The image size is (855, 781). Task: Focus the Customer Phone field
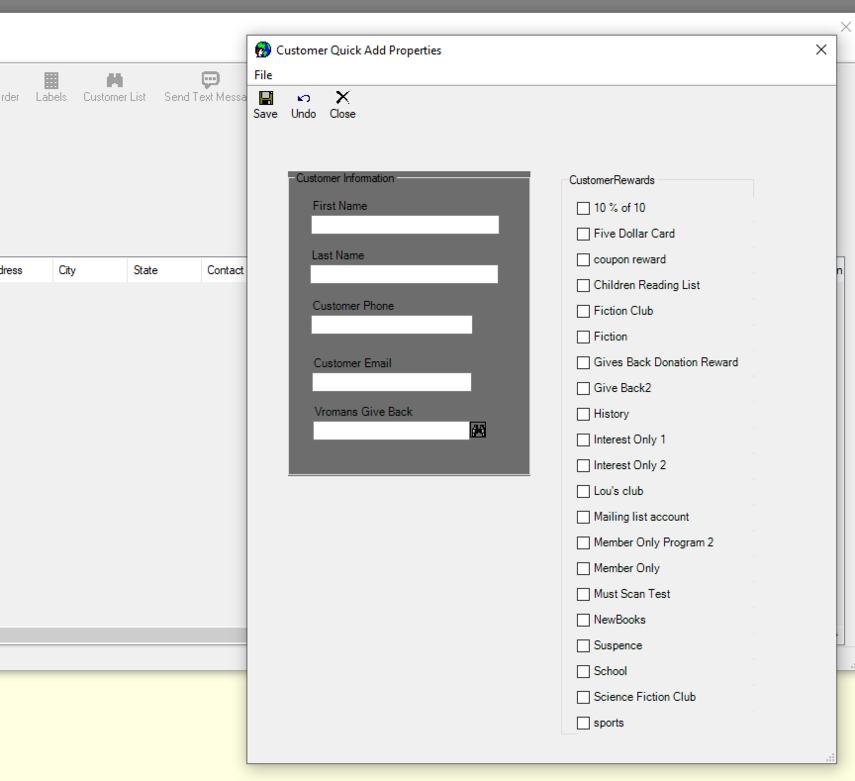392,325
